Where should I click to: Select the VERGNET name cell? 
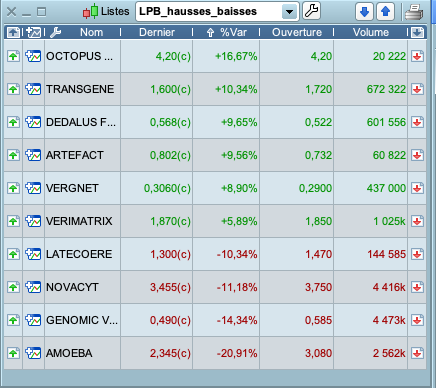coord(82,188)
